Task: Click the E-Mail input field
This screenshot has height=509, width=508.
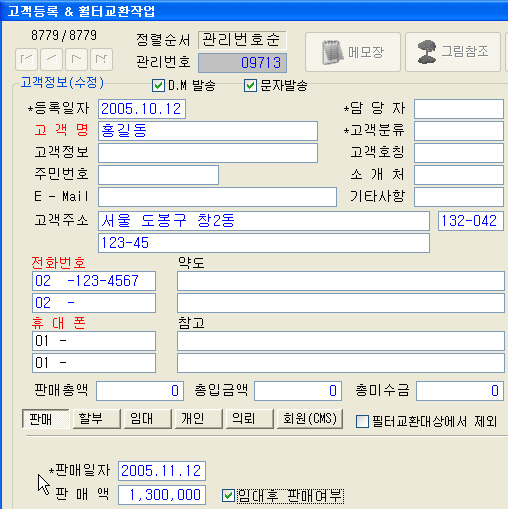Action: (x=217, y=197)
